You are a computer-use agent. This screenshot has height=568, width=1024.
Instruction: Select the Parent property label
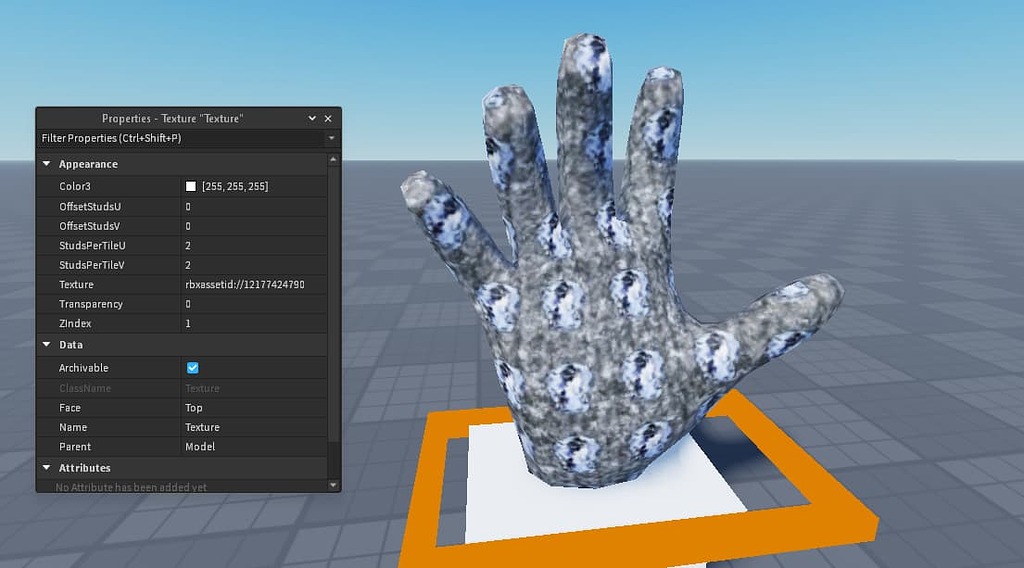click(75, 447)
